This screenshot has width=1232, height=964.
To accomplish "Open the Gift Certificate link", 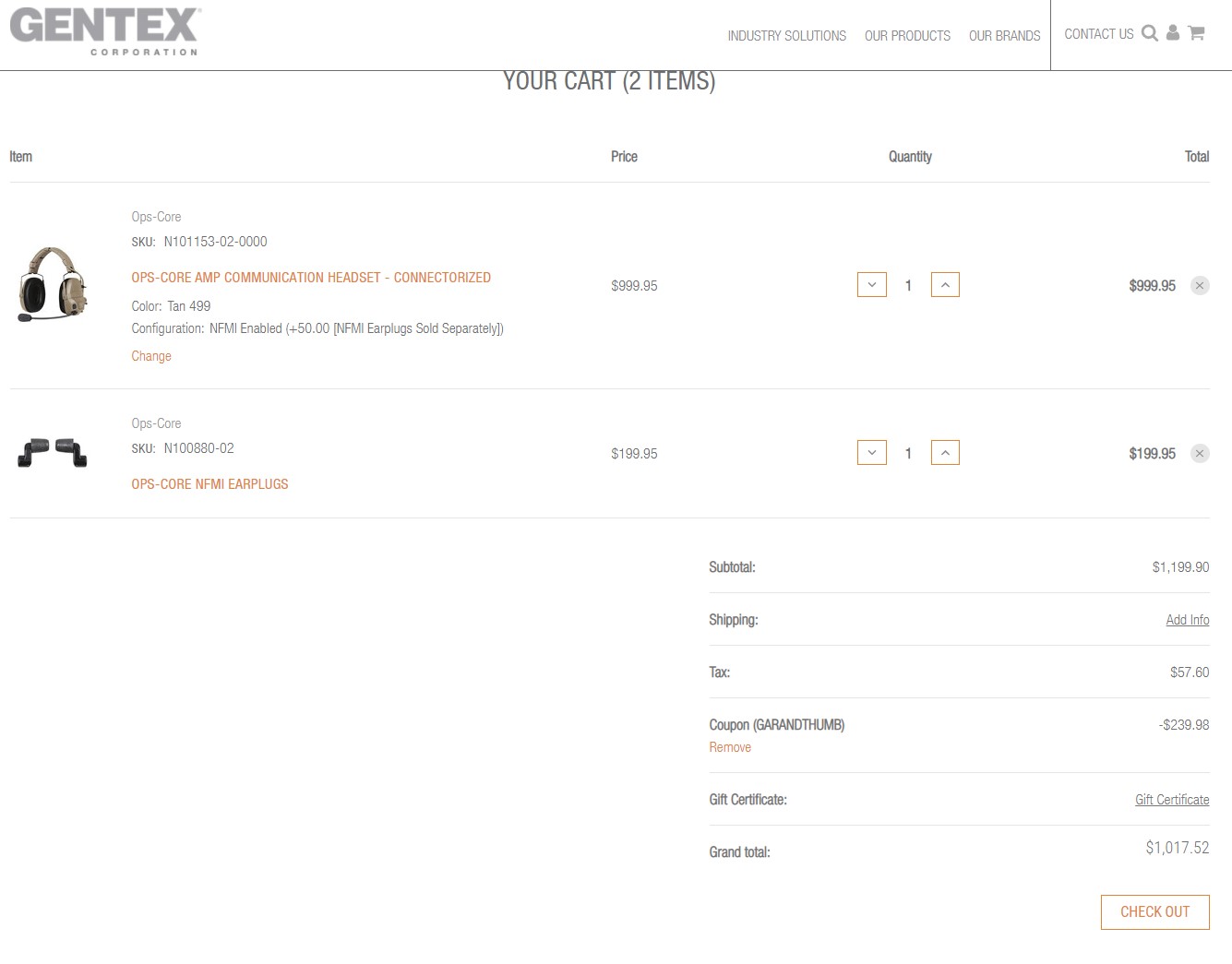I will pyautogui.click(x=1172, y=800).
